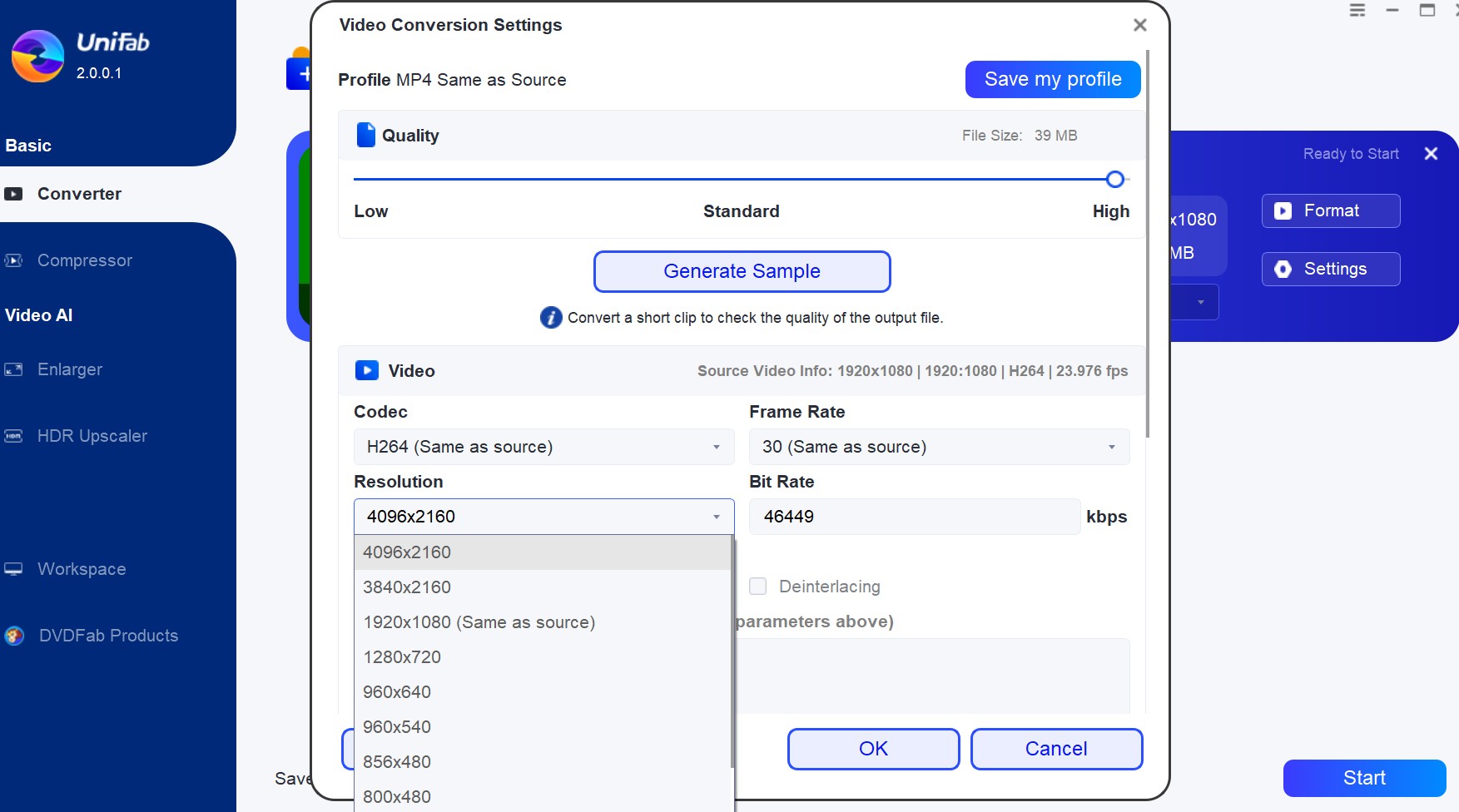
Task: Click Save my profile button
Action: 1053,79
